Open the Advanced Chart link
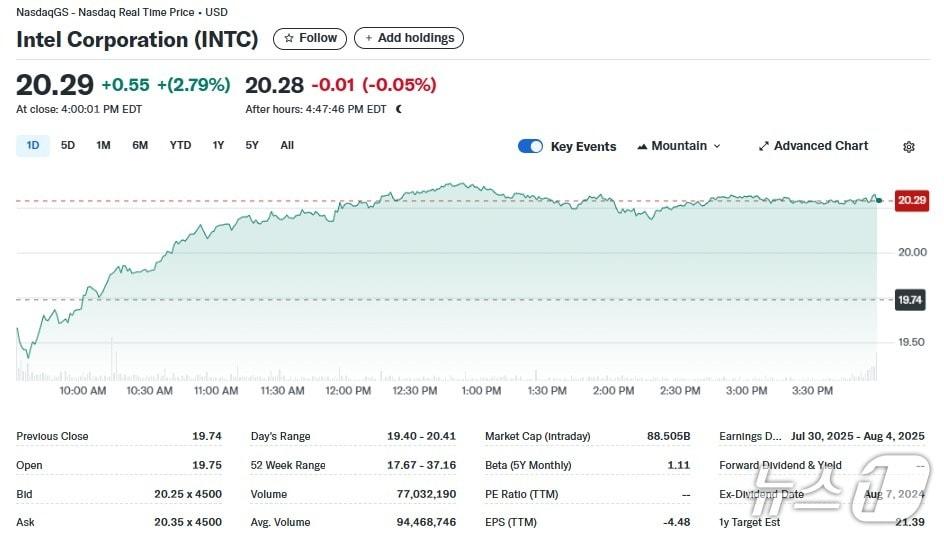Screen dimensions: 944x536 click(x=820, y=146)
